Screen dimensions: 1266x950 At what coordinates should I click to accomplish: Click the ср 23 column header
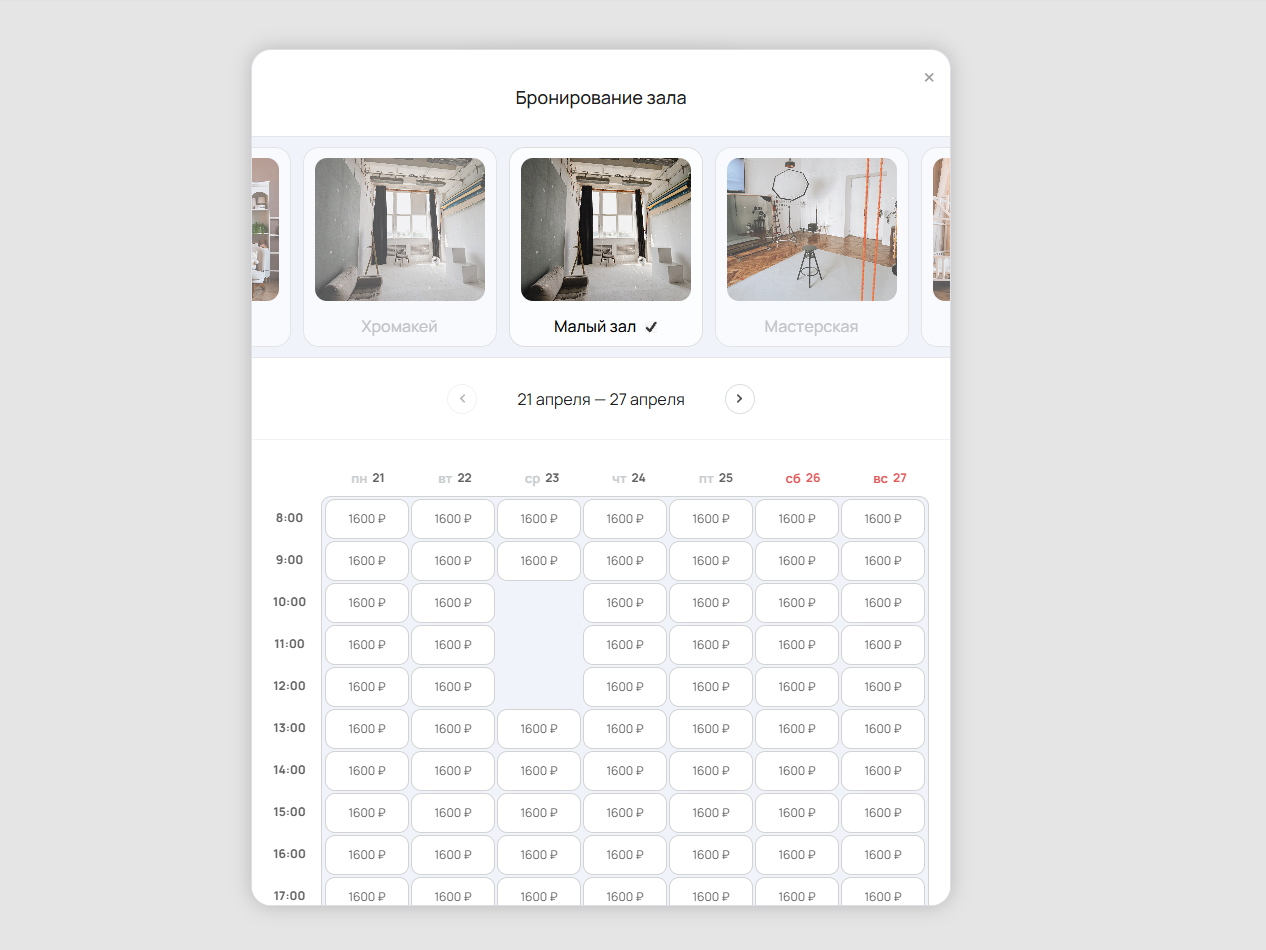[x=541, y=478]
